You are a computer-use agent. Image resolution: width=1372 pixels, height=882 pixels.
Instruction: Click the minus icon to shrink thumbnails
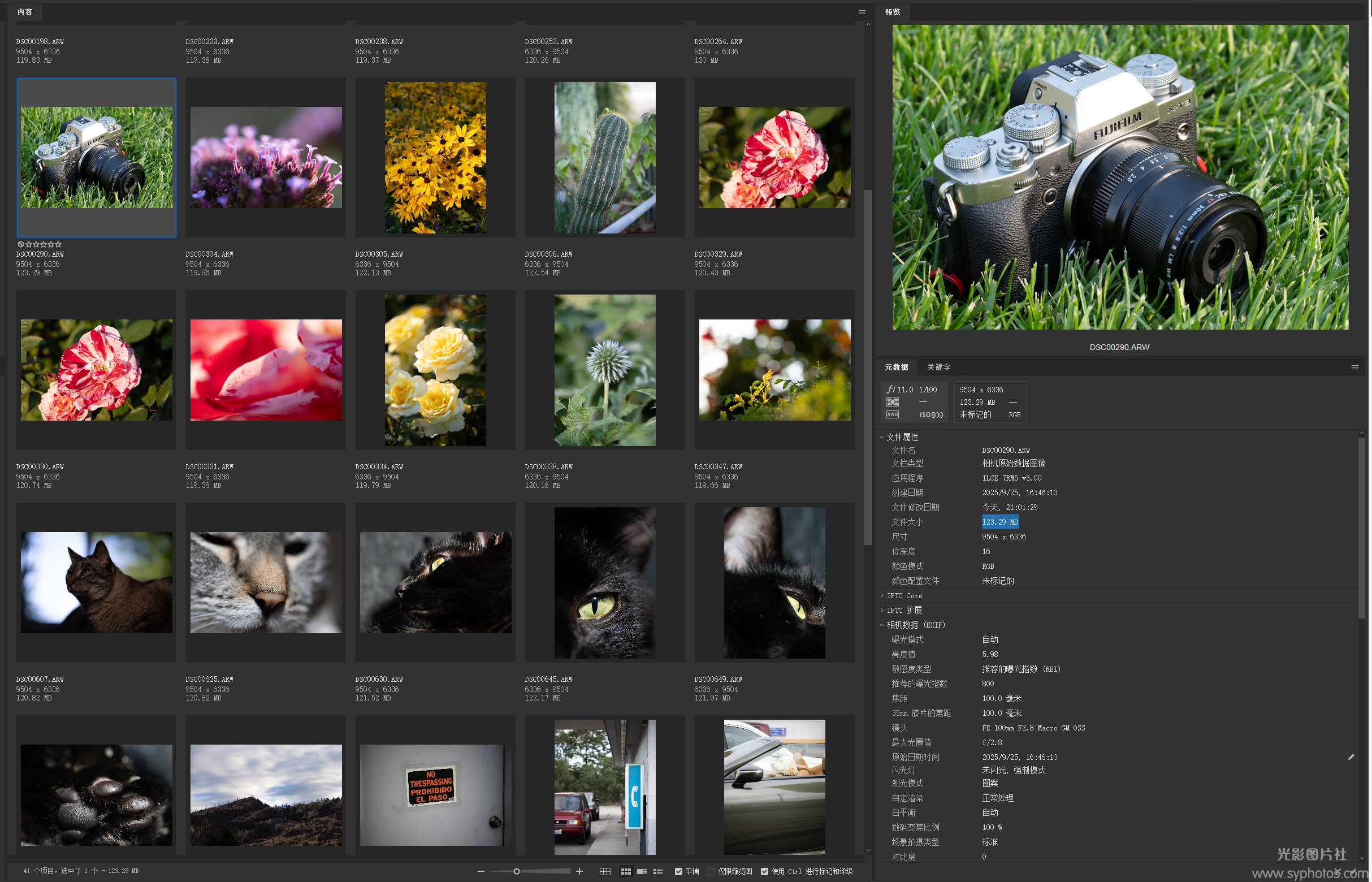pyautogui.click(x=481, y=871)
